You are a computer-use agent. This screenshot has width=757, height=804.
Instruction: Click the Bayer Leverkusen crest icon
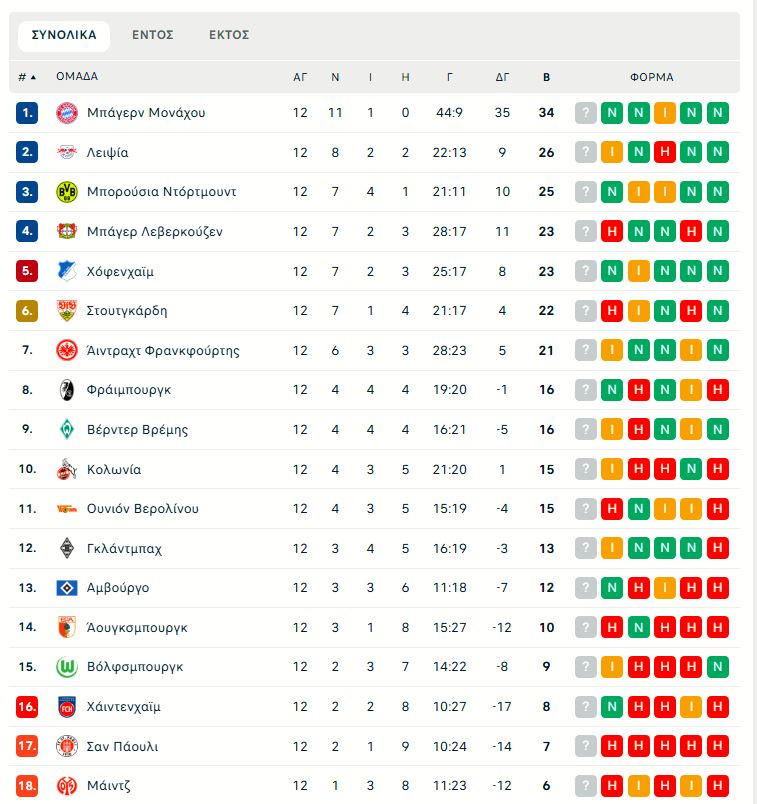(67, 232)
